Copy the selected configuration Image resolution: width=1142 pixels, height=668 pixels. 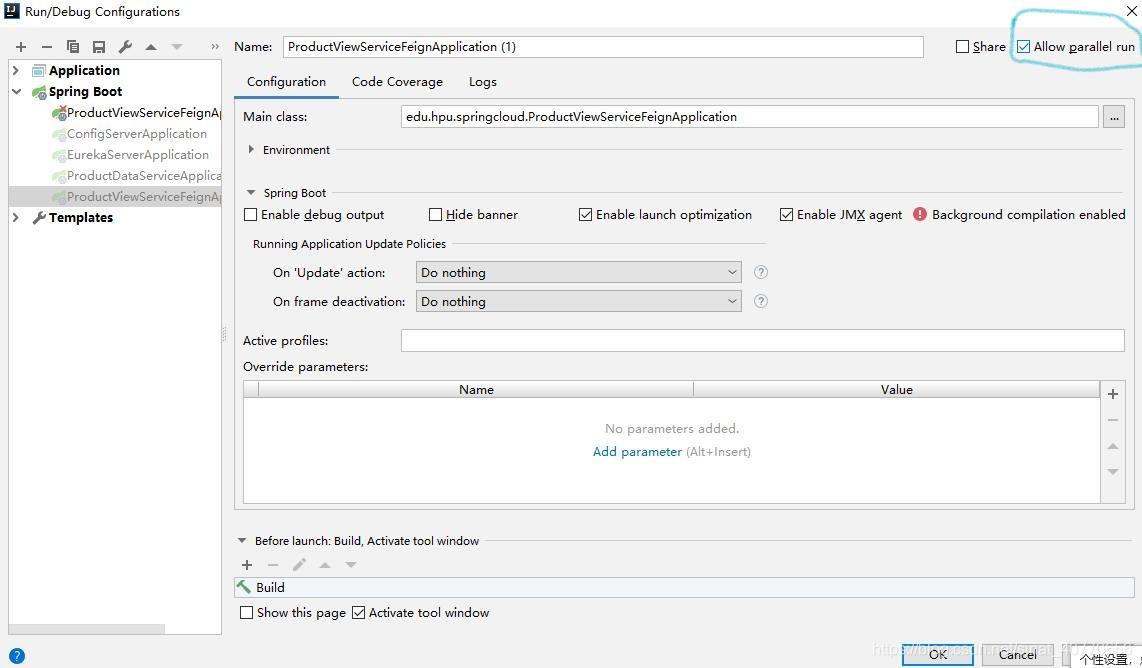73,47
